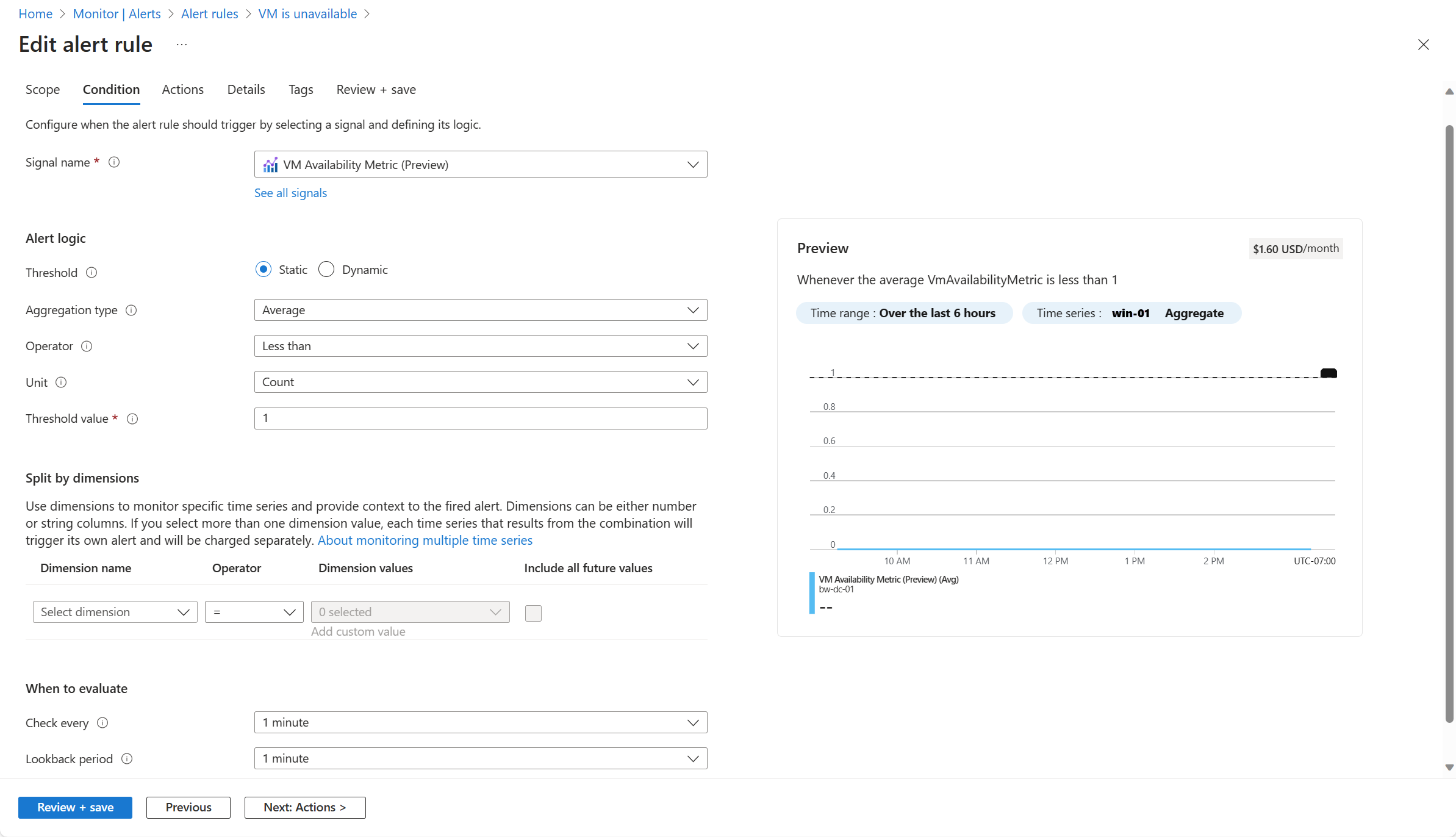Click the Threshold info icon
Viewport: 1456px width, 837px height.
pos(91,273)
